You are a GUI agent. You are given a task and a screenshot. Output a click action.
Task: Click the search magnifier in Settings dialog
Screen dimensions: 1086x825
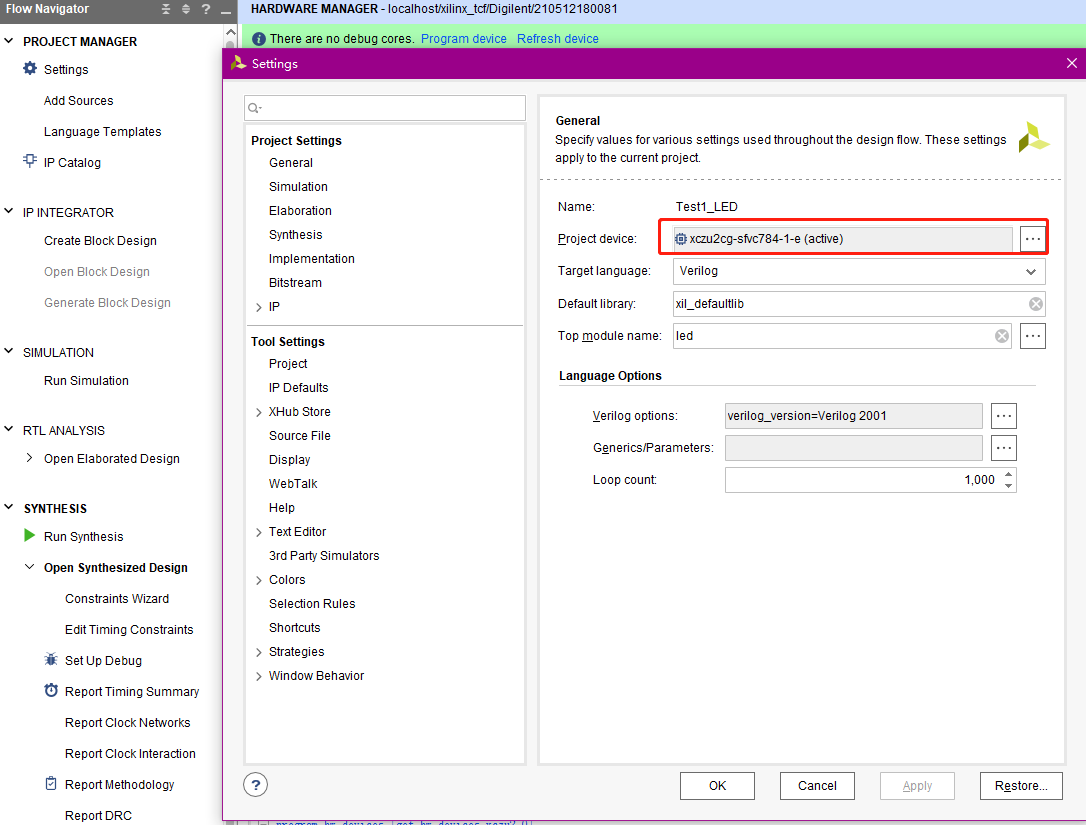pyautogui.click(x=255, y=108)
